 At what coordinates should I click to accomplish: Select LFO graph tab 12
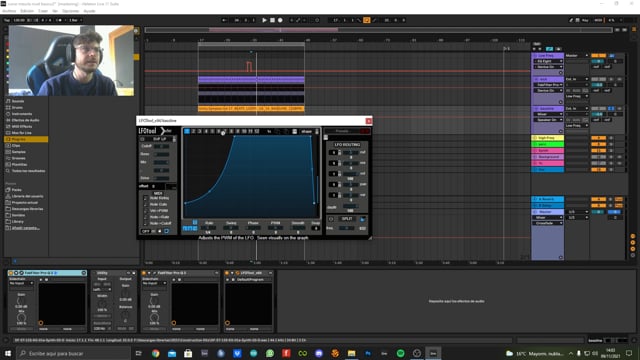point(257,131)
